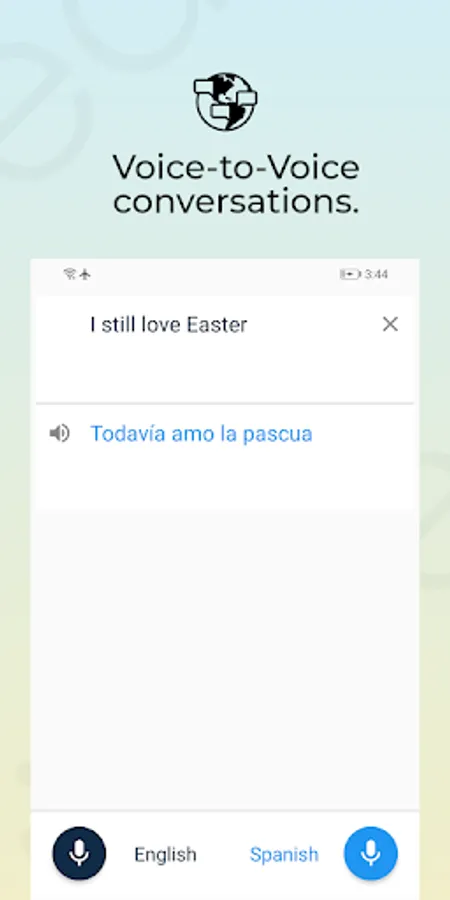Open the Spanish target language selector
450x900 pixels.
pos(284,855)
